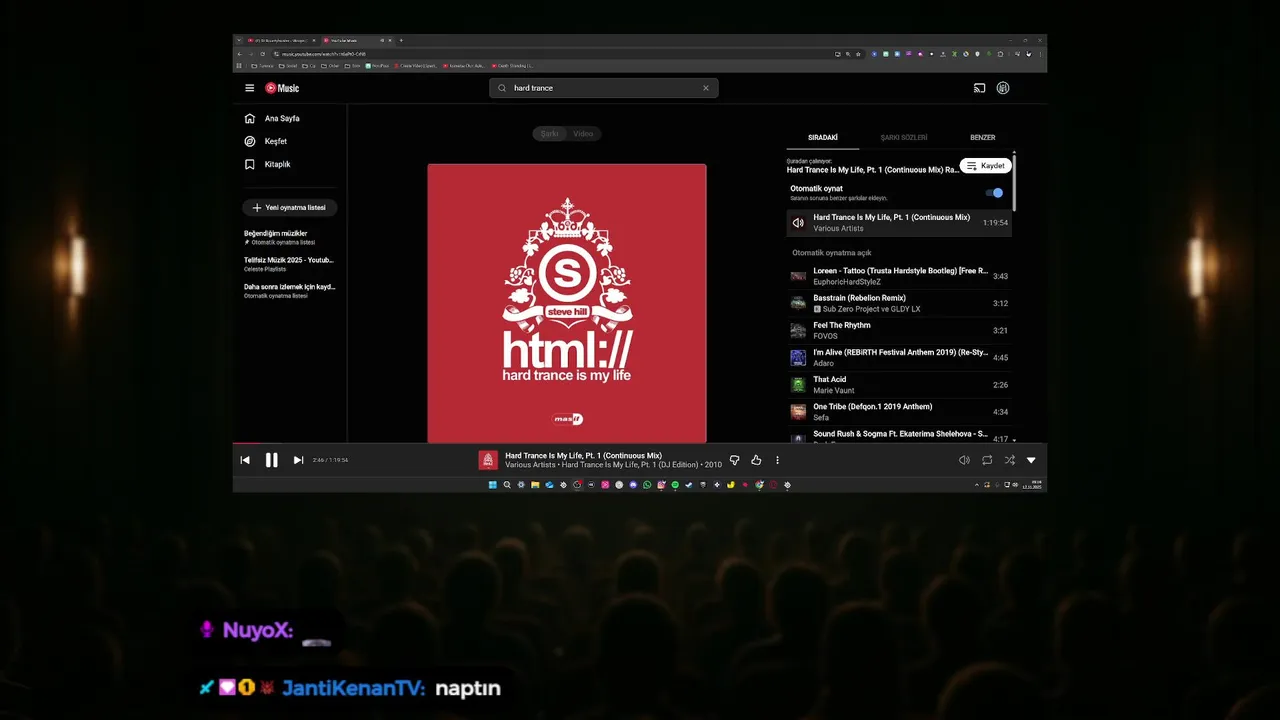Image resolution: width=1280 pixels, height=720 pixels.
Task: Show hidden system tray icons
Action: click(977, 485)
